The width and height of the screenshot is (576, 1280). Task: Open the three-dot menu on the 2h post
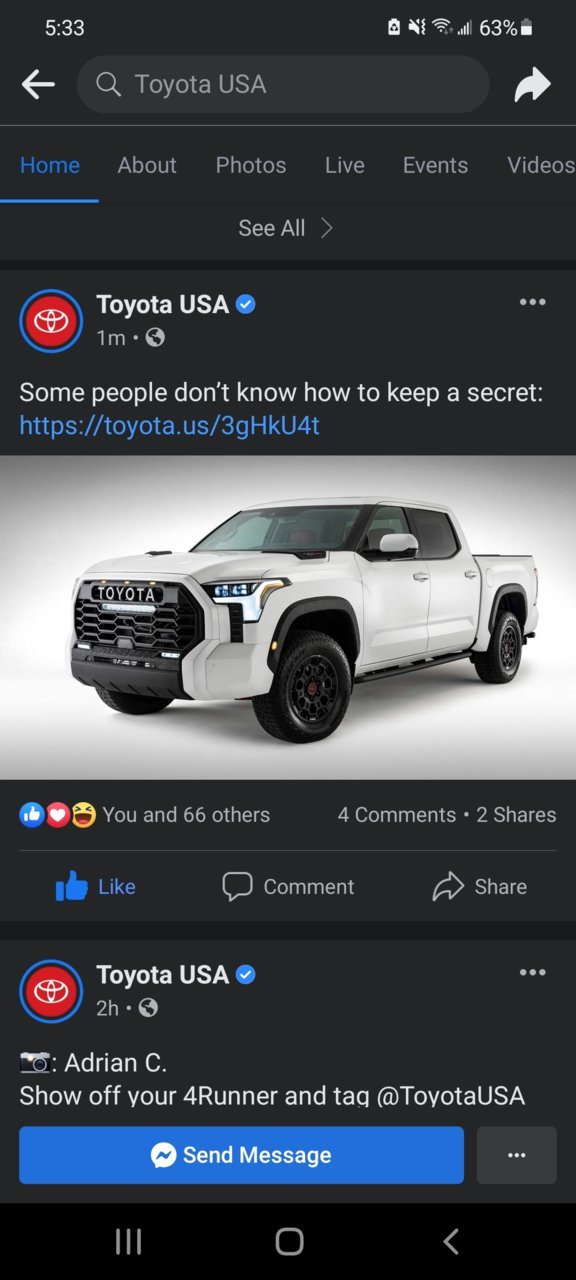click(533, 972)
